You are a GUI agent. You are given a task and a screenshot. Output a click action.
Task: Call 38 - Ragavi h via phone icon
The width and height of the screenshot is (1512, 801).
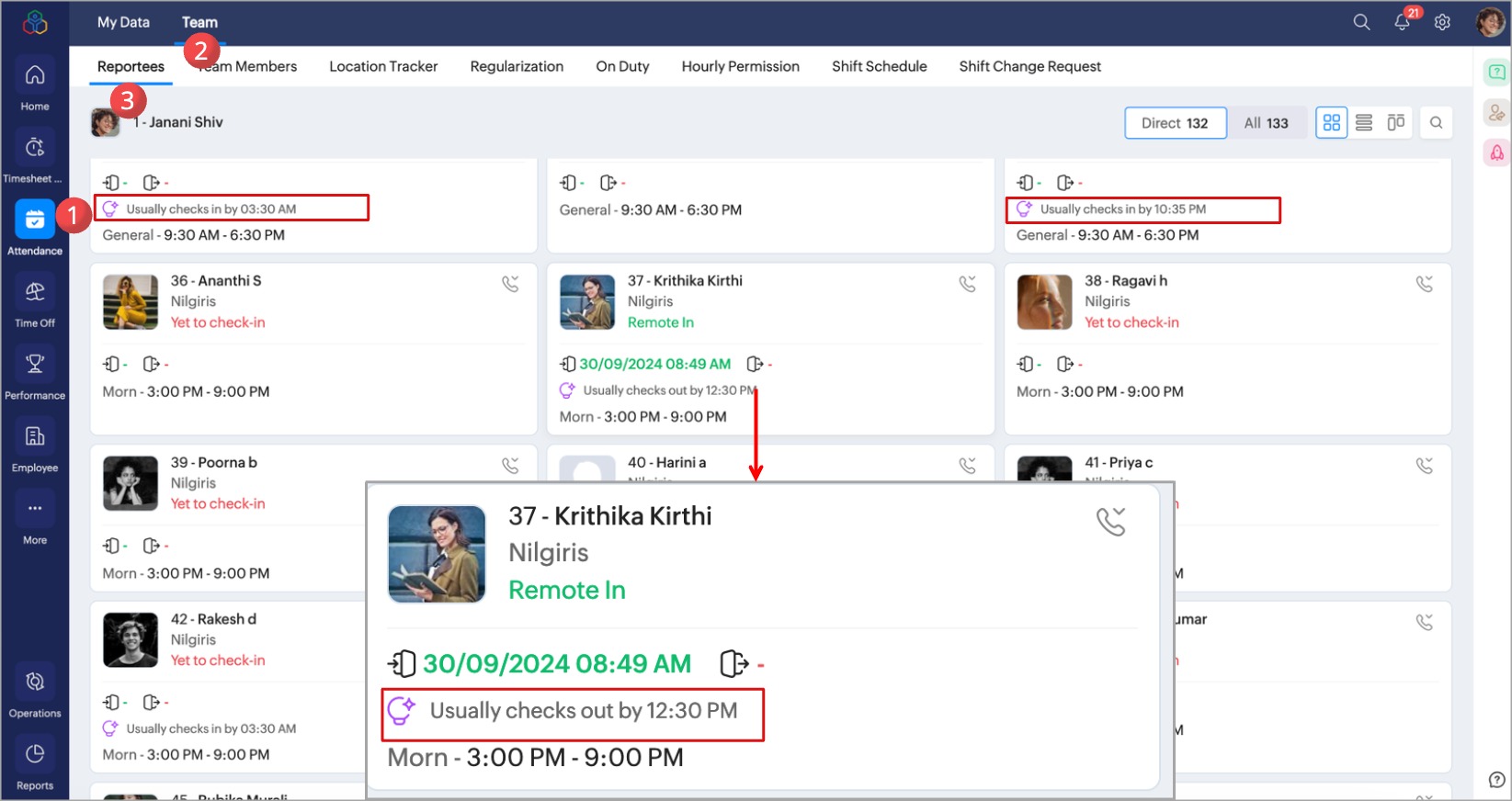tap(1425, 284)
